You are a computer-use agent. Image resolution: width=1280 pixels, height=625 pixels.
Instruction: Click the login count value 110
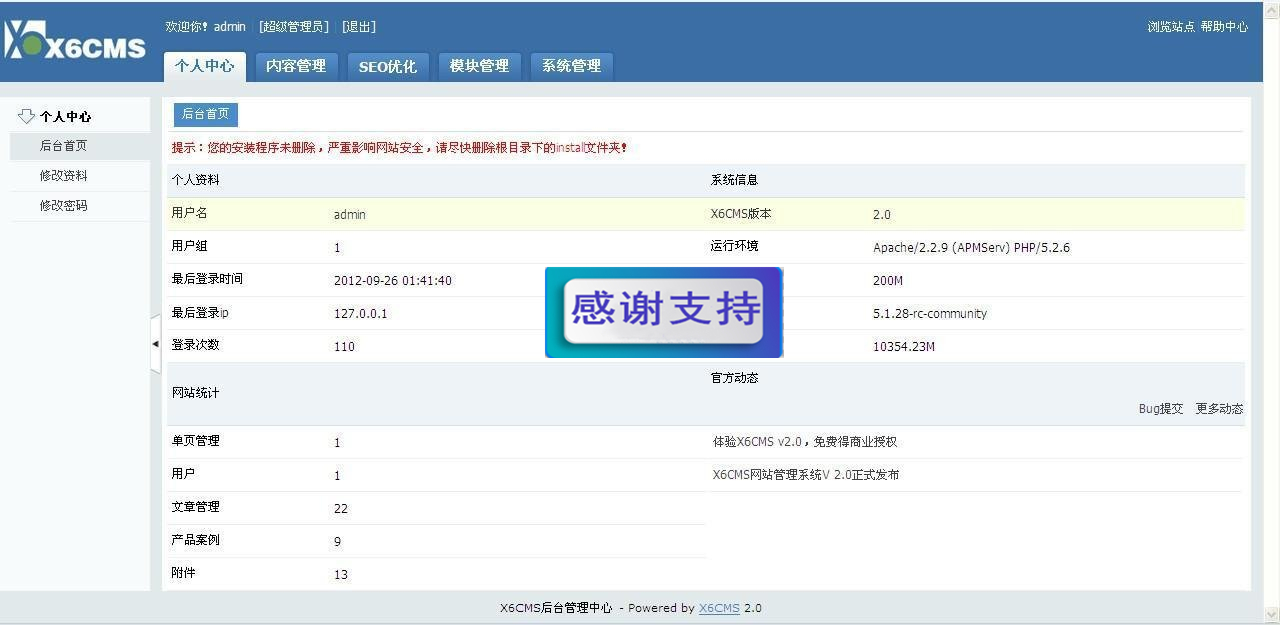pyautogui.click(x=344, y=347)
